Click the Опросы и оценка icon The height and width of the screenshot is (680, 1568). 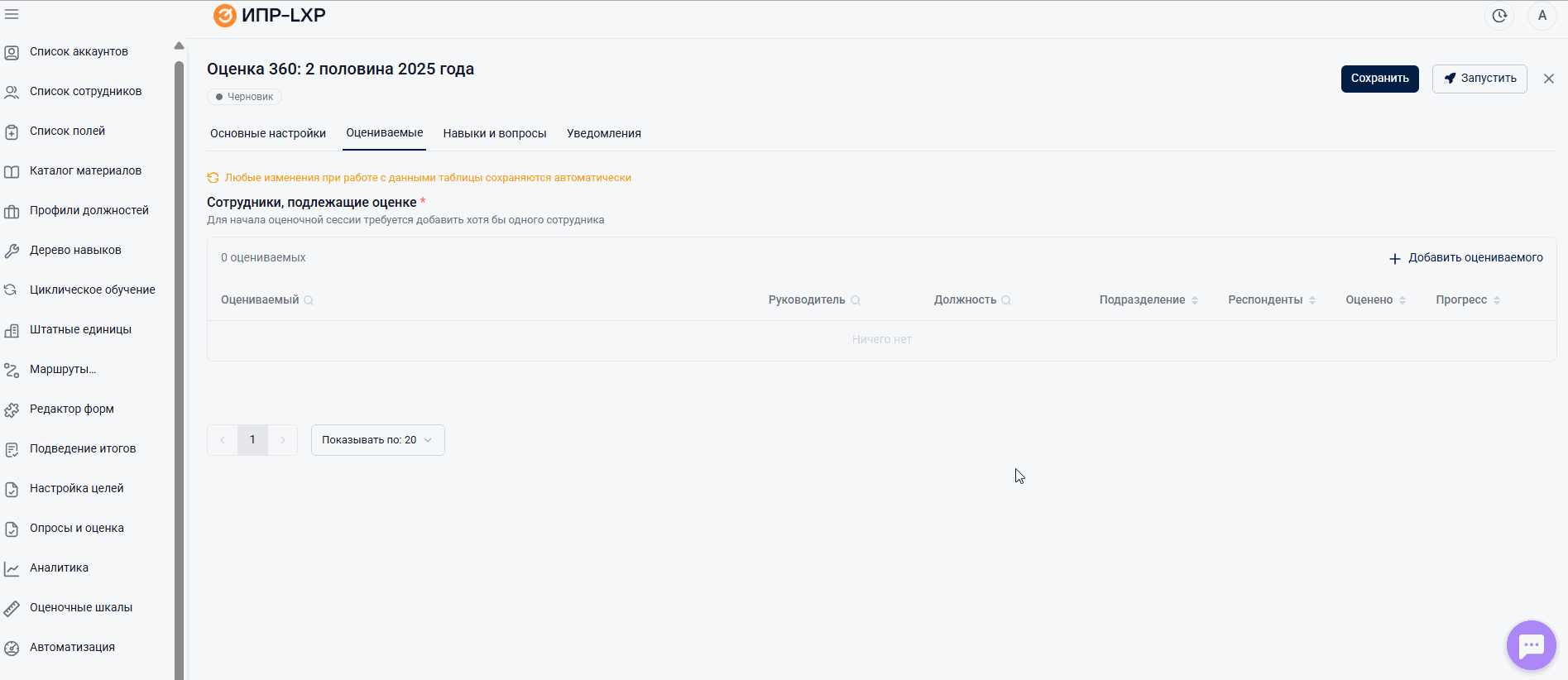click(12, 529)
